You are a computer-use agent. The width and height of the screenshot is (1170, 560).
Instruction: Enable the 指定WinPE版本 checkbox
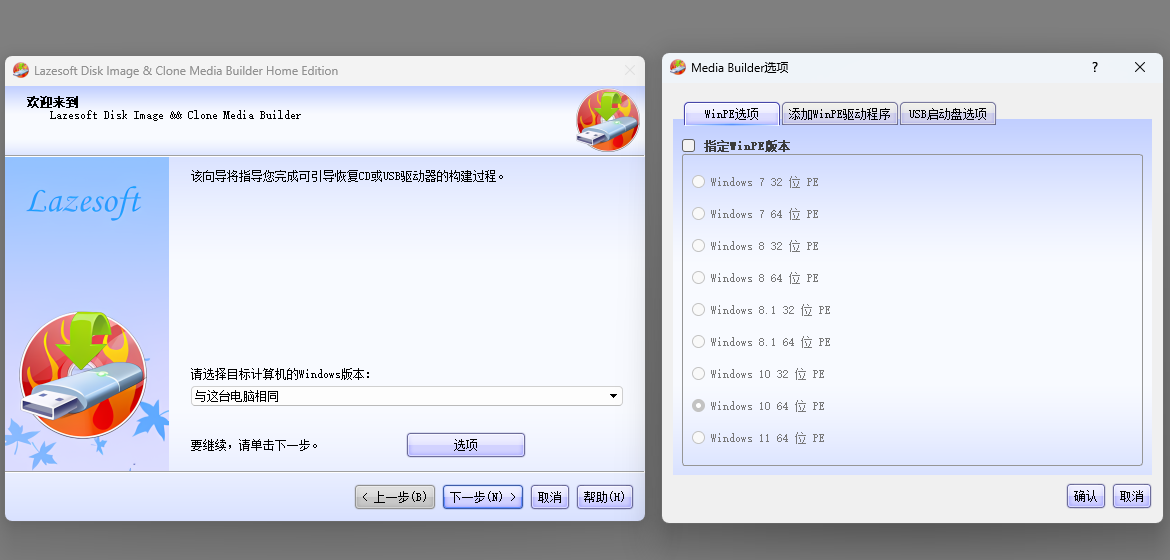tap(689, 146)
